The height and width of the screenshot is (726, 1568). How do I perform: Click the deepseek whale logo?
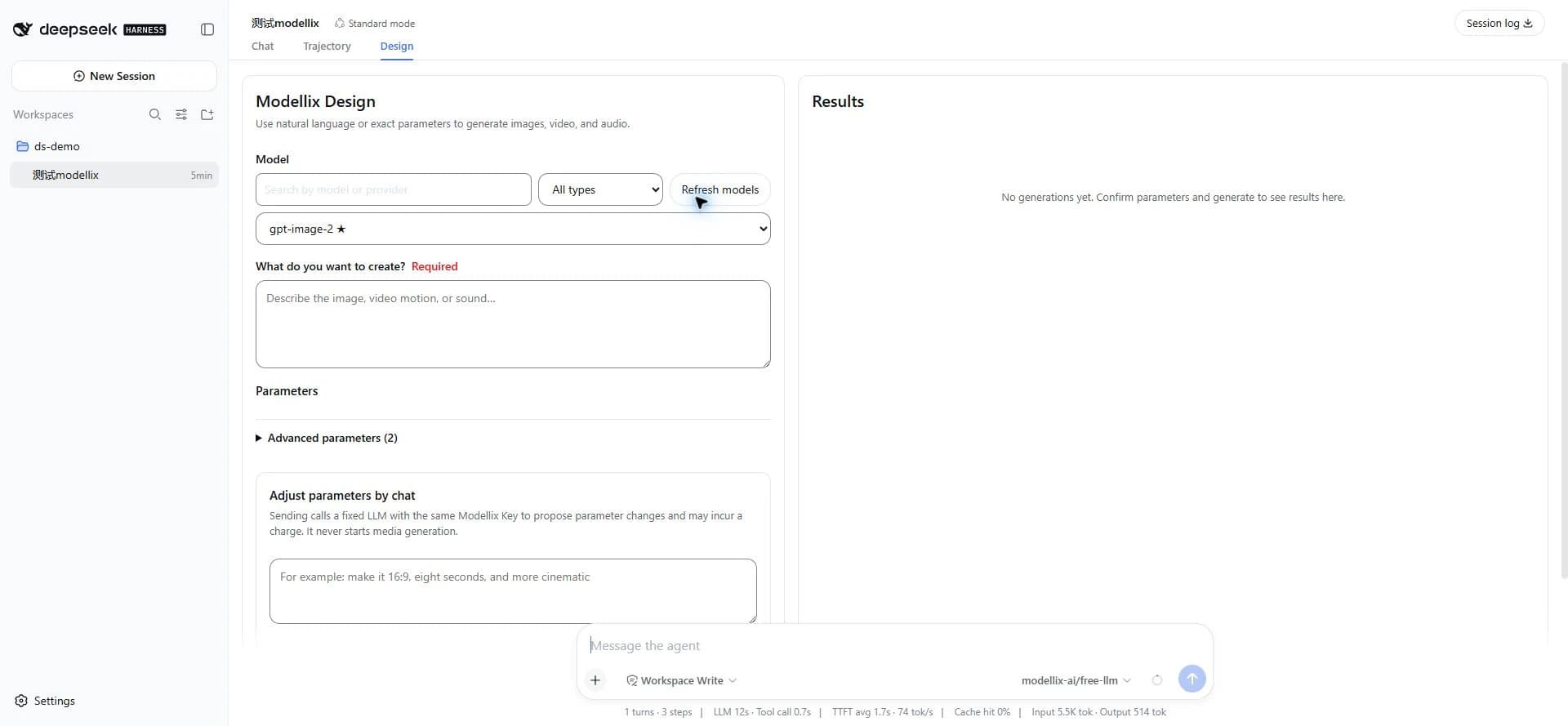tap(23, 29)
